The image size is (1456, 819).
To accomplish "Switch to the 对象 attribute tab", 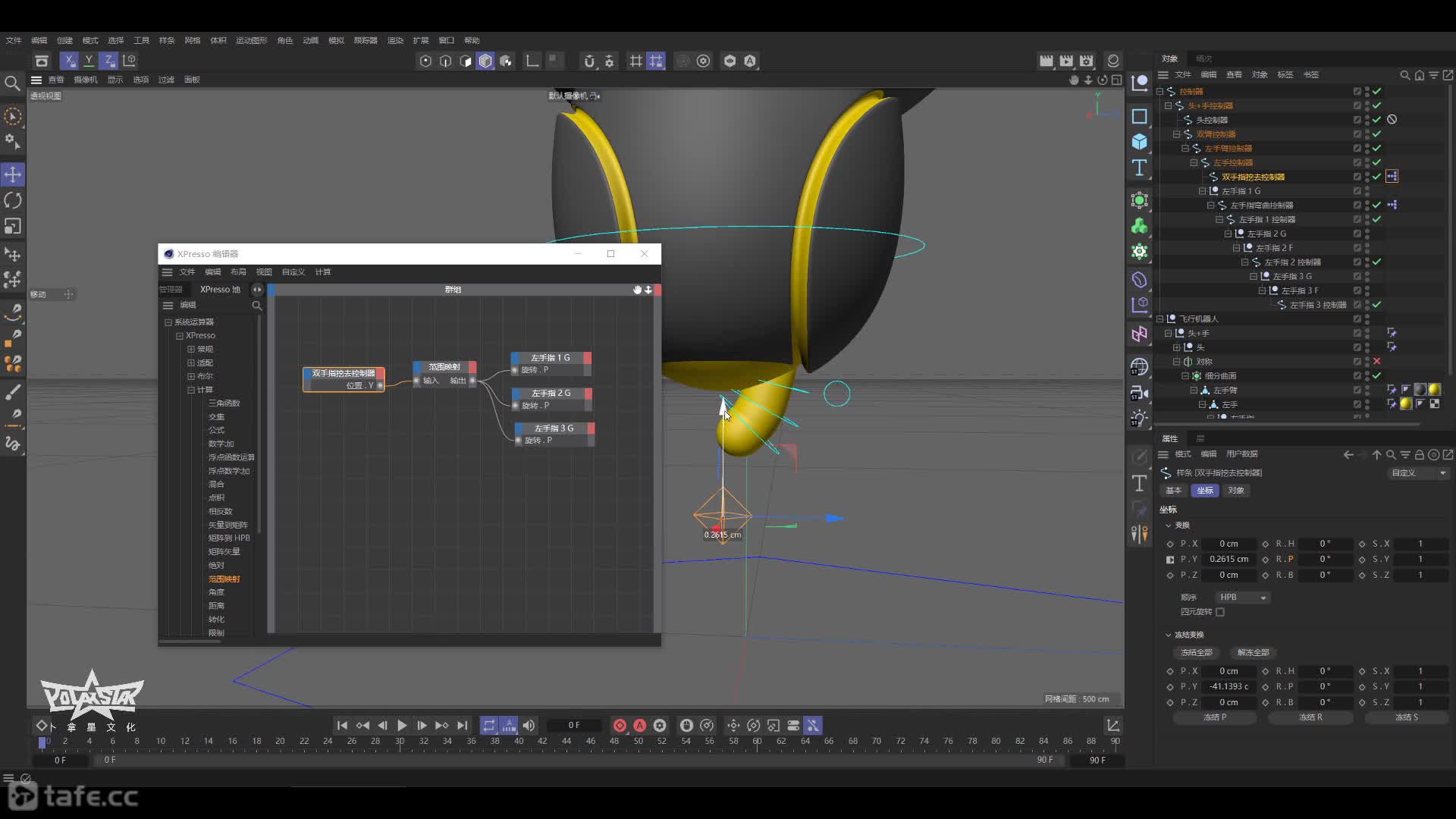I will point(1236,491).
